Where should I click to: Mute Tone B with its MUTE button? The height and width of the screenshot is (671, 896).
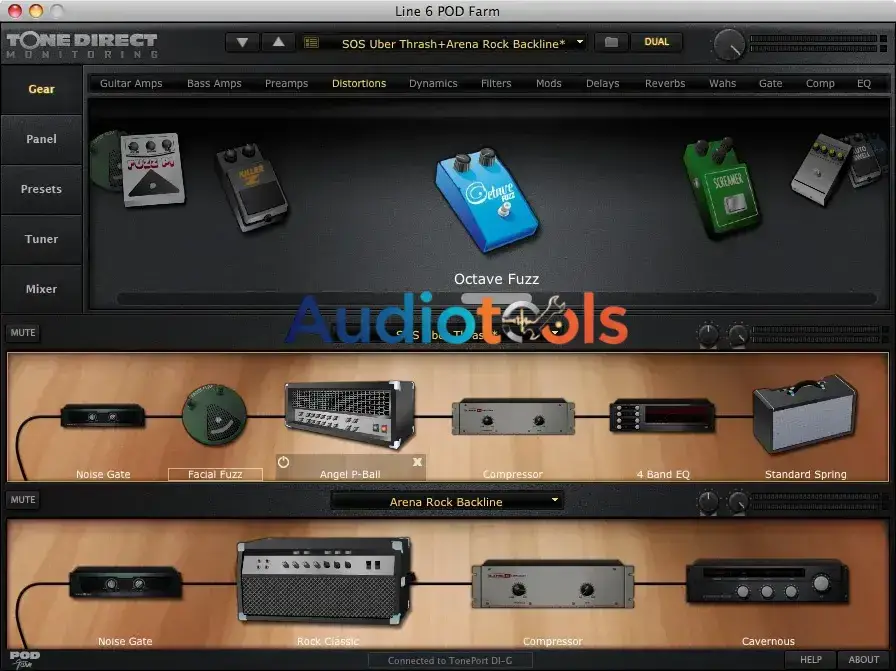(x=23, y=500)
